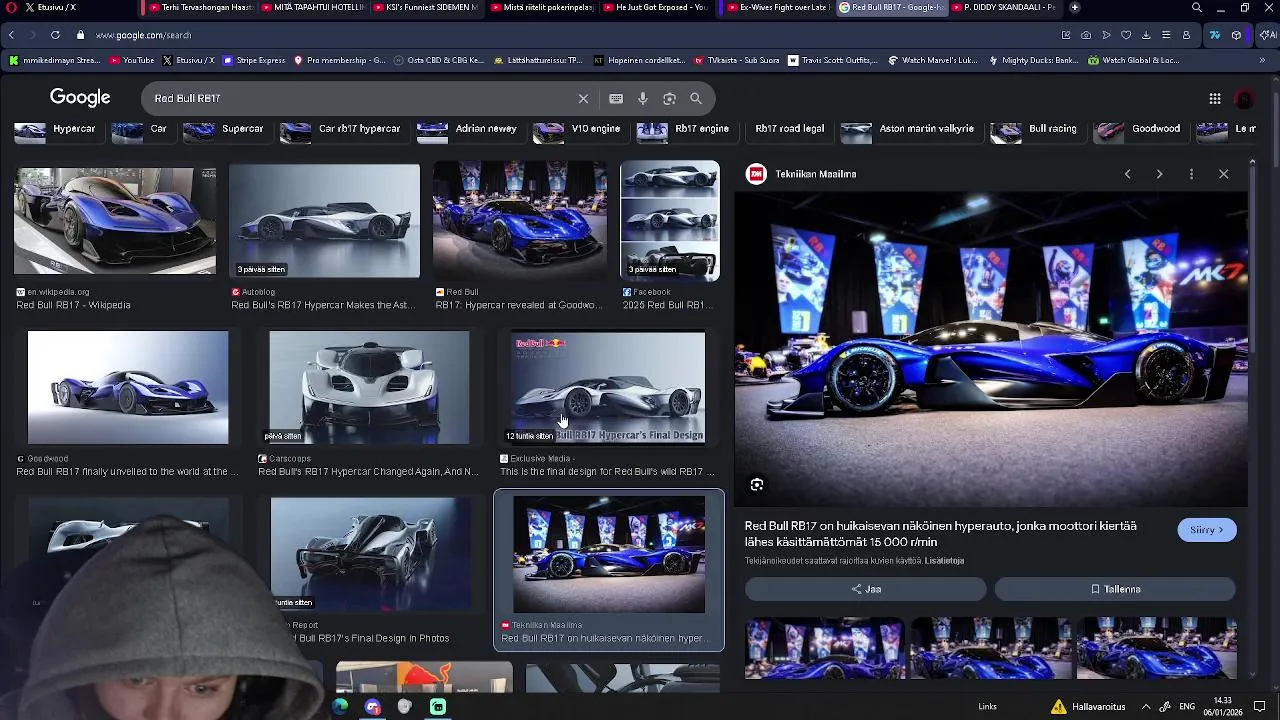Click Siirry button in preview panel
Screen dimensions: 1280x720
[1207, 530]
